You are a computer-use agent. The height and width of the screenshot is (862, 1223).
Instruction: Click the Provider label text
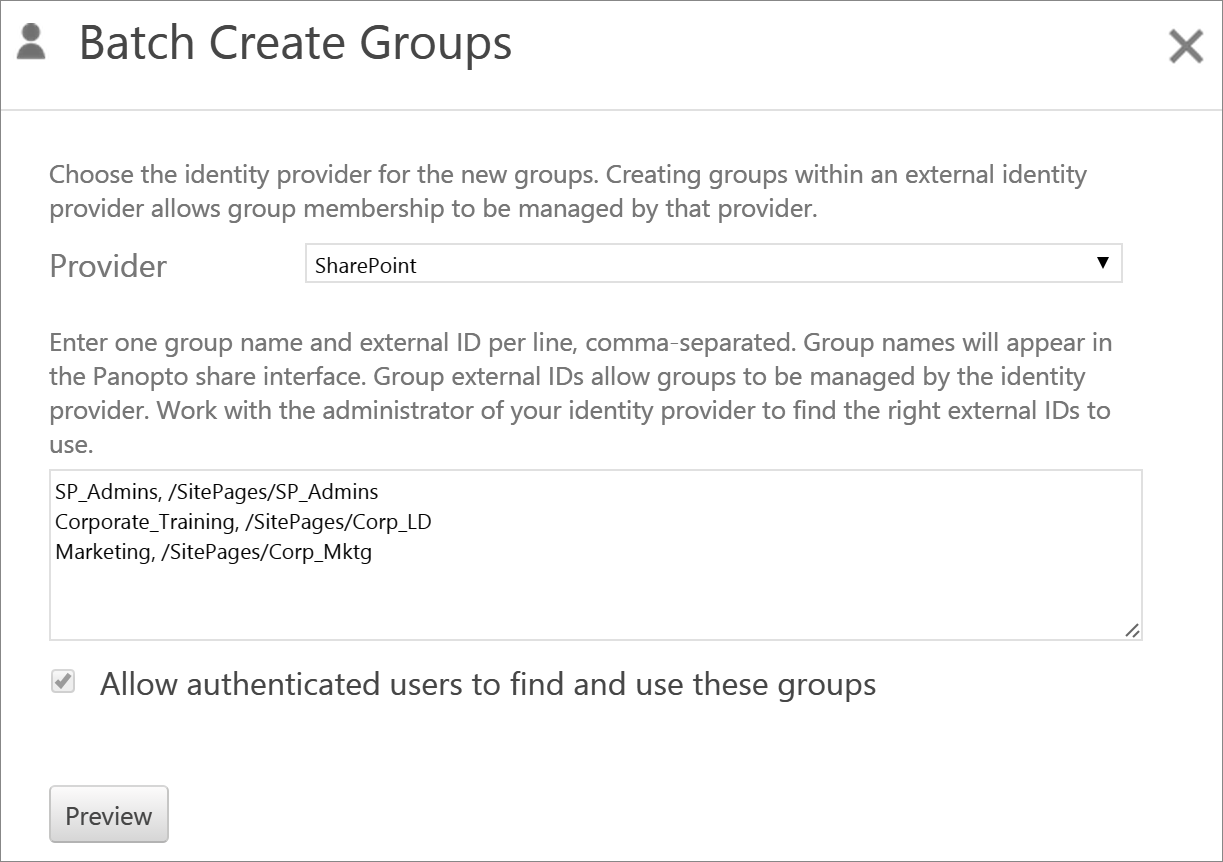click(108, 266)
